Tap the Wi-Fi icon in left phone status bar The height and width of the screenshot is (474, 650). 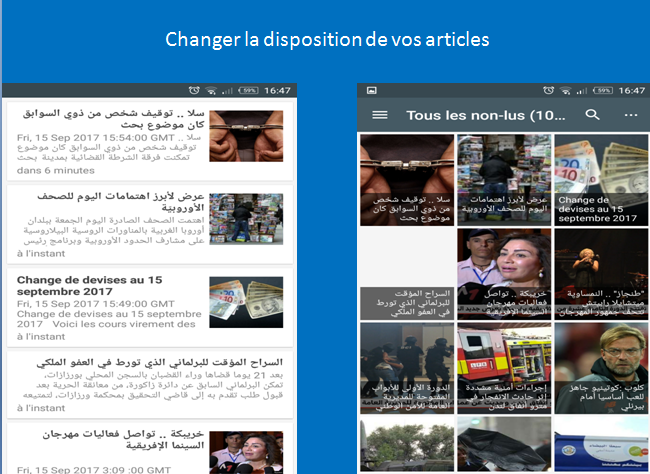[x=211, y=90]
